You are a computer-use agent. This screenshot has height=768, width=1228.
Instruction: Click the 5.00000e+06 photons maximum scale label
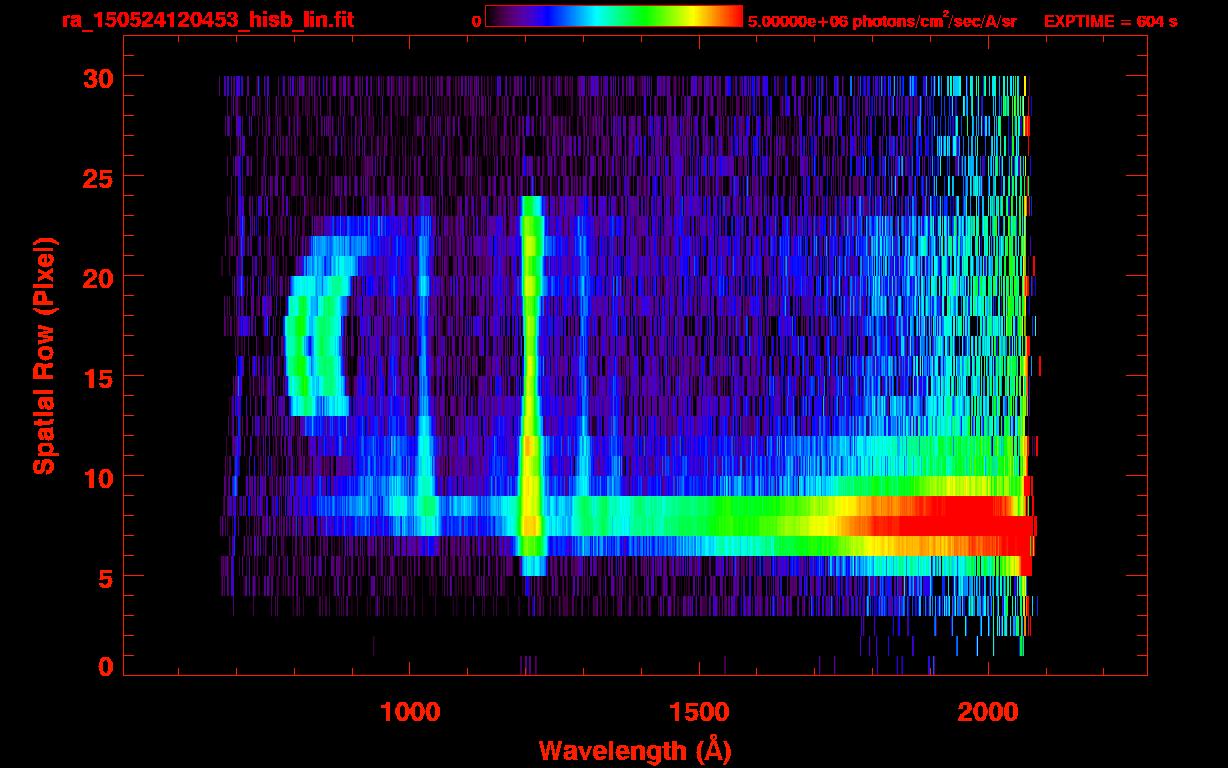pyautogui.click(x=882, y=21)
